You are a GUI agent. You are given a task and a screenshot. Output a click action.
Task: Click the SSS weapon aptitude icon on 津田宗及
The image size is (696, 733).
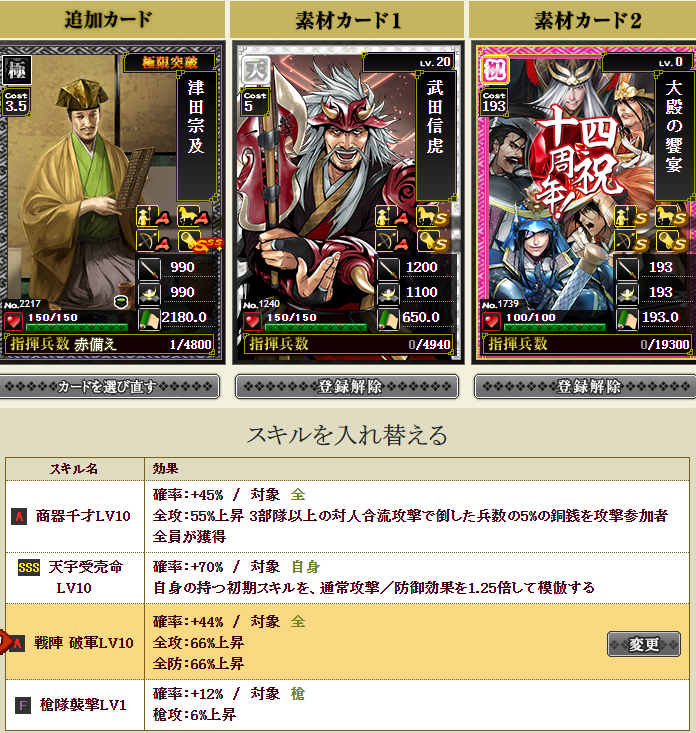[x=198, y=241]
